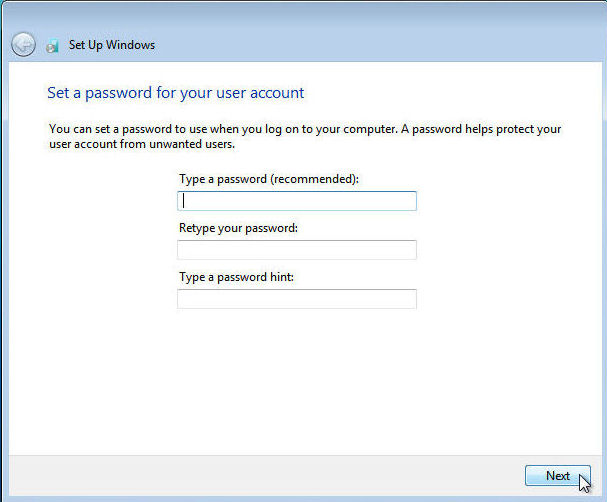Click the text cursor inside the password field

pyautogui.click(x=184, y=201)
